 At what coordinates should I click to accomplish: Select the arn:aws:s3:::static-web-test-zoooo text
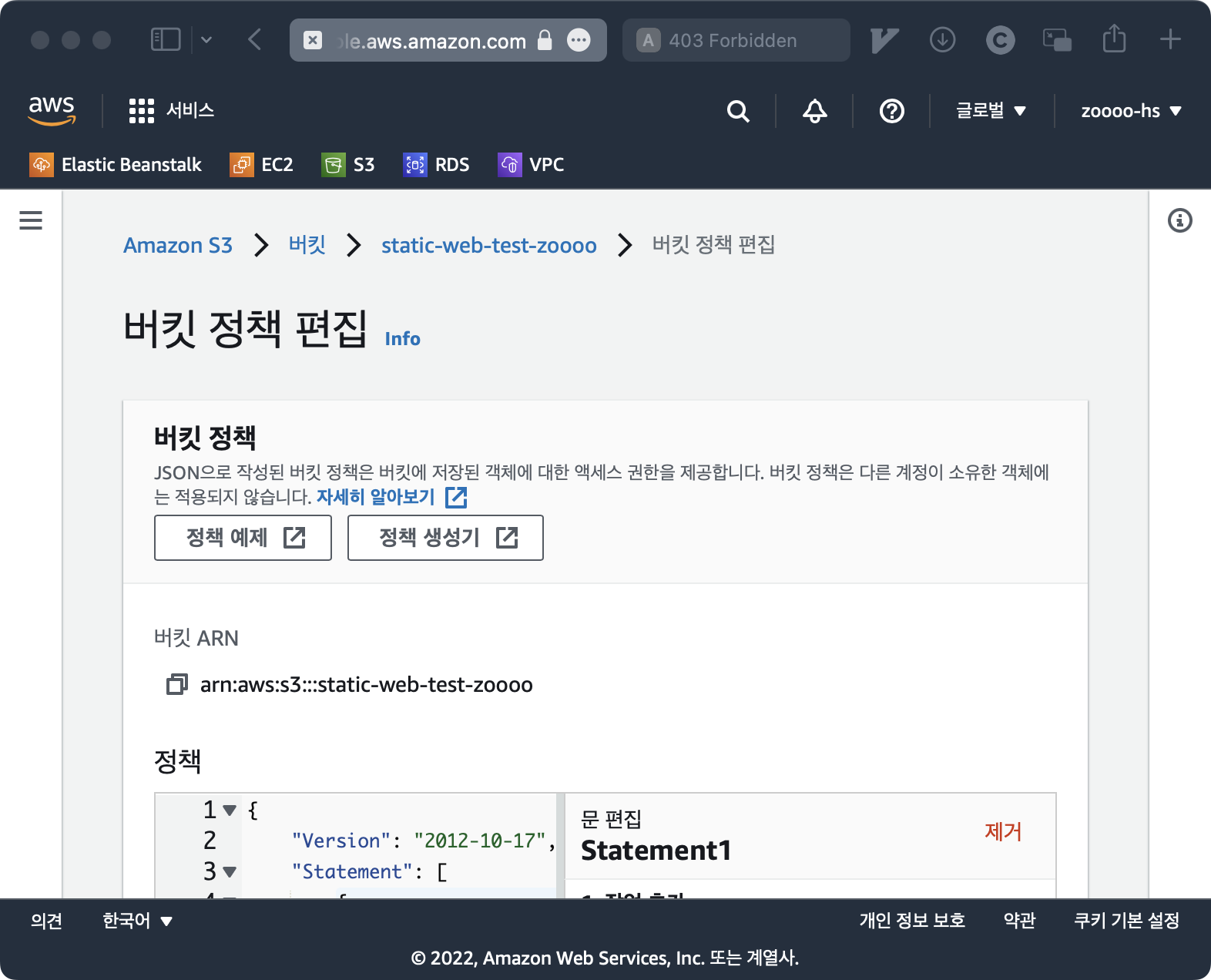coord(367,685)
